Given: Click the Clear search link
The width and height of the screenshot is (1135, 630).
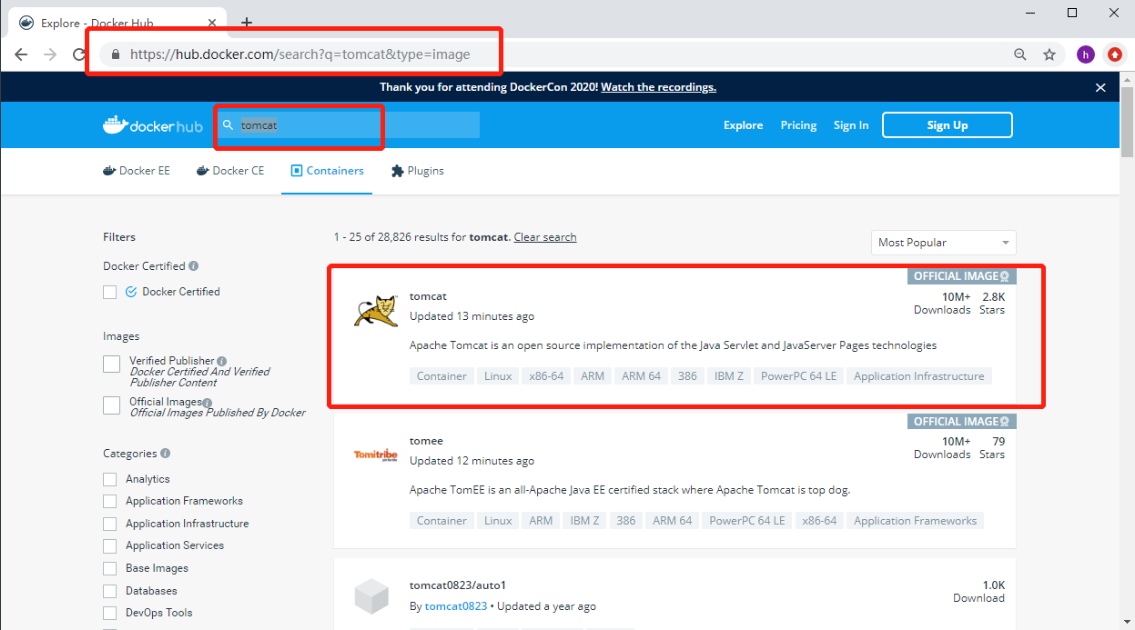Looking at the screenshot, I should click(x=545, y=237).
